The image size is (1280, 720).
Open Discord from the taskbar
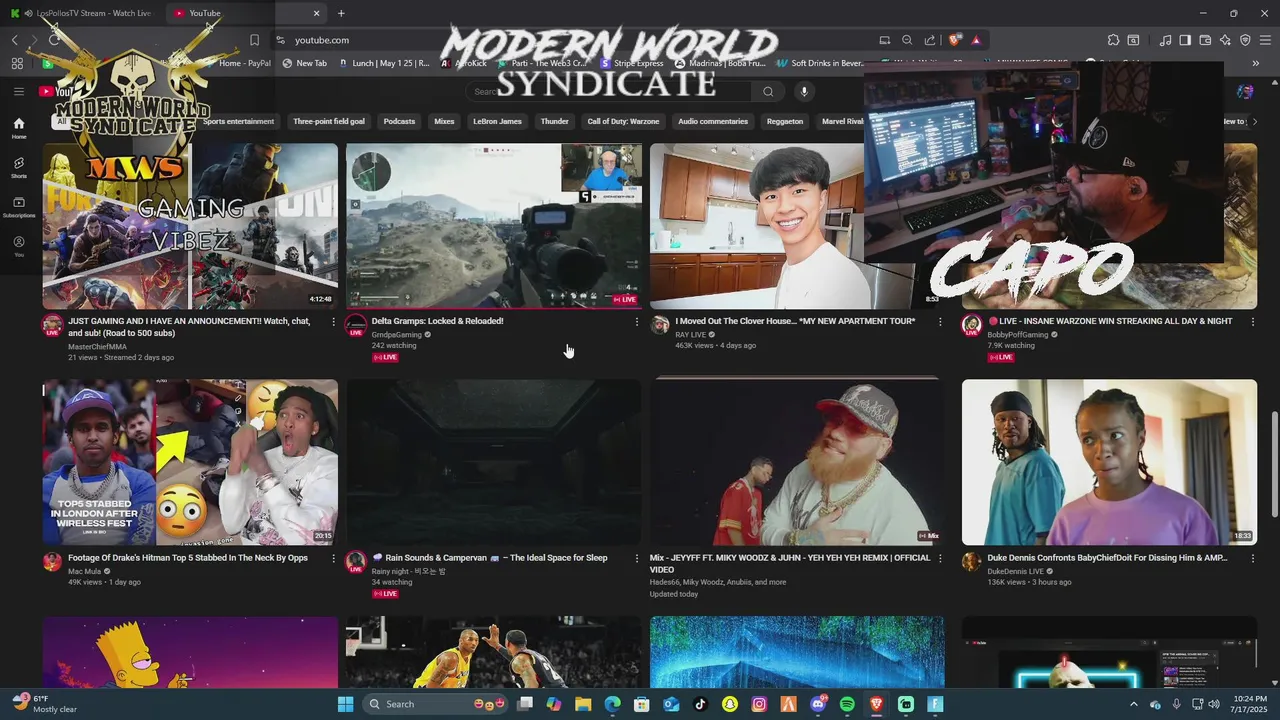pyautogui.click(x=818, y=704)
